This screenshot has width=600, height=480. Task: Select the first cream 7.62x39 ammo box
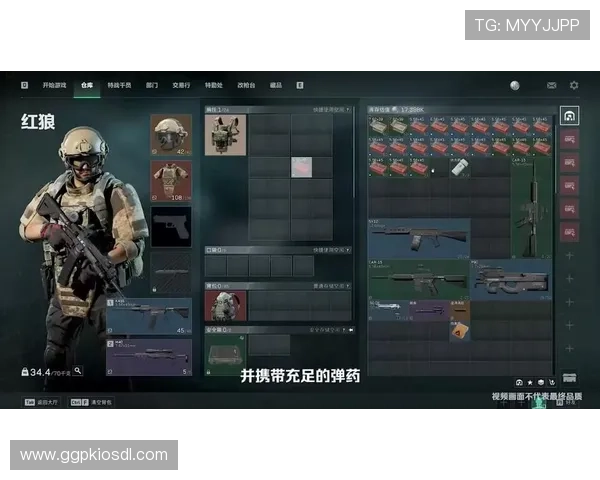(x=378, y=126)
